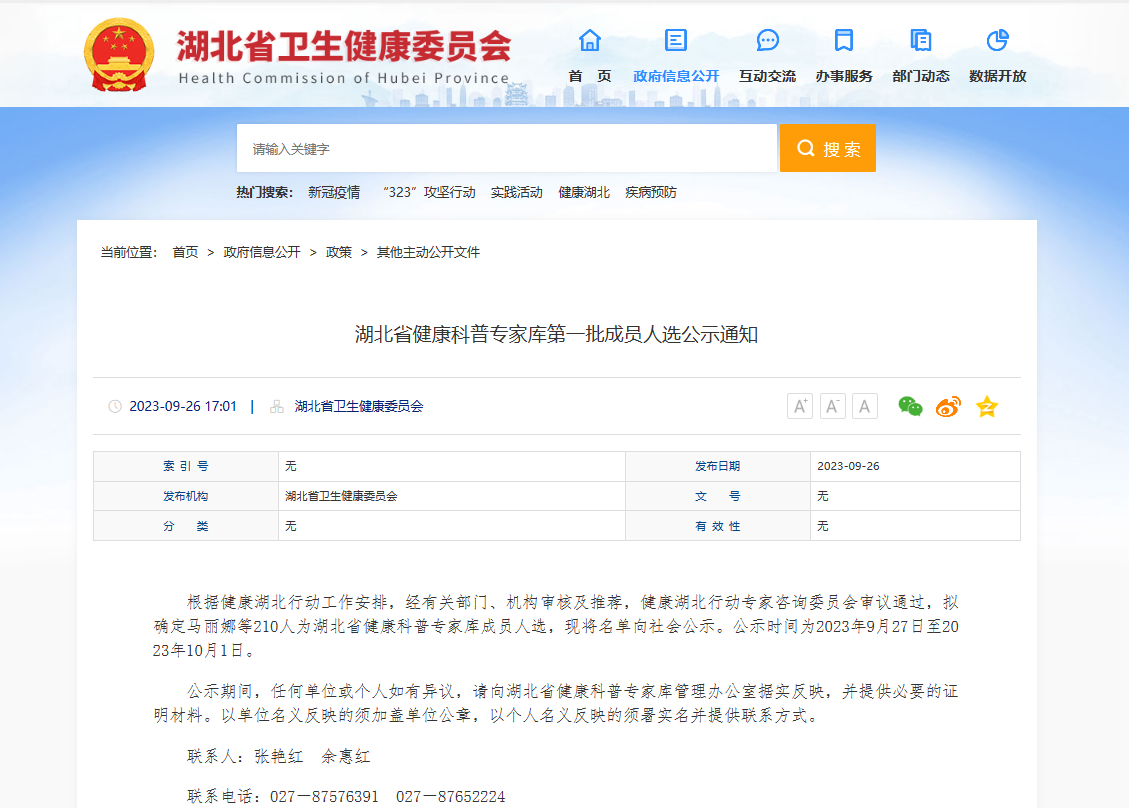Click the national emblem logo
The width and height of the screenshot is (1129, 808).
point(119,55)
